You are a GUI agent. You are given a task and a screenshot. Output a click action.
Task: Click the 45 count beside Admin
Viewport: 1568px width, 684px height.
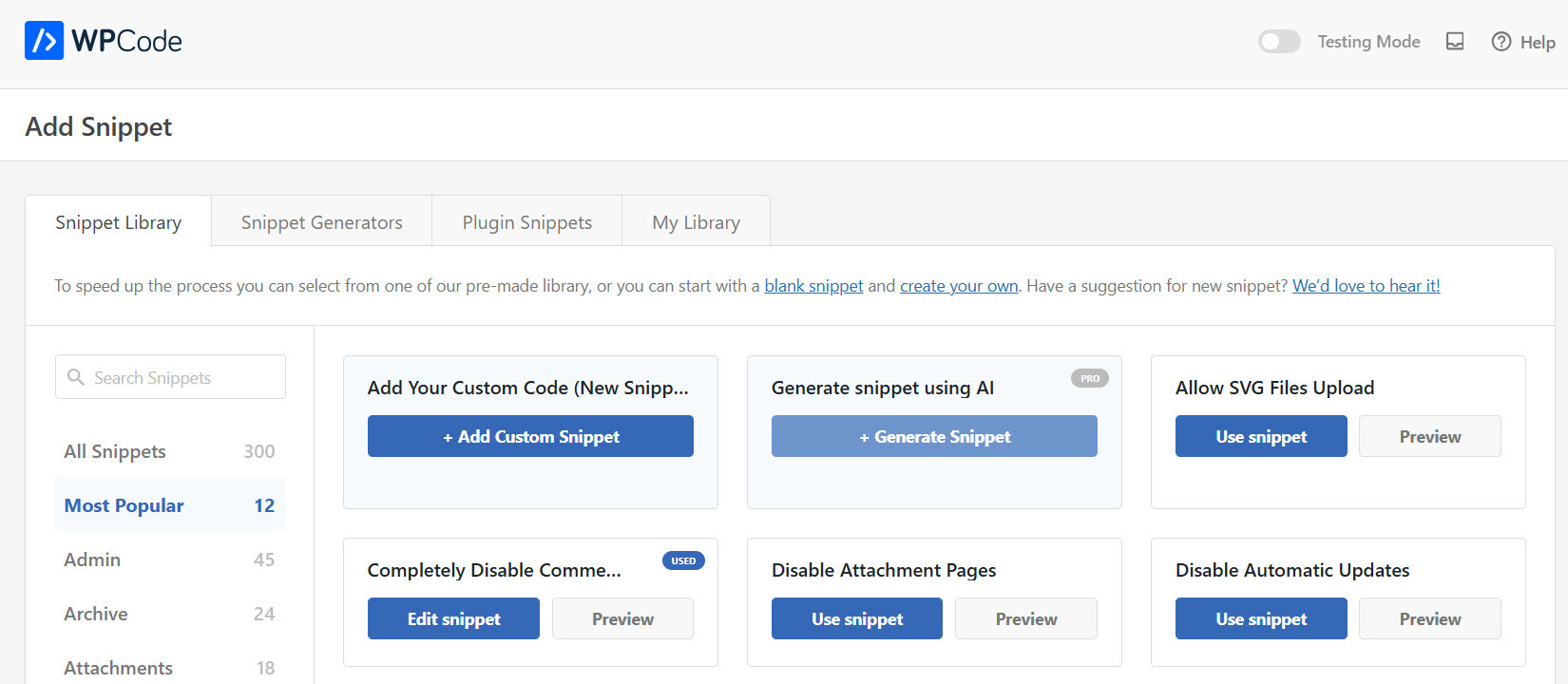point(264,560)
